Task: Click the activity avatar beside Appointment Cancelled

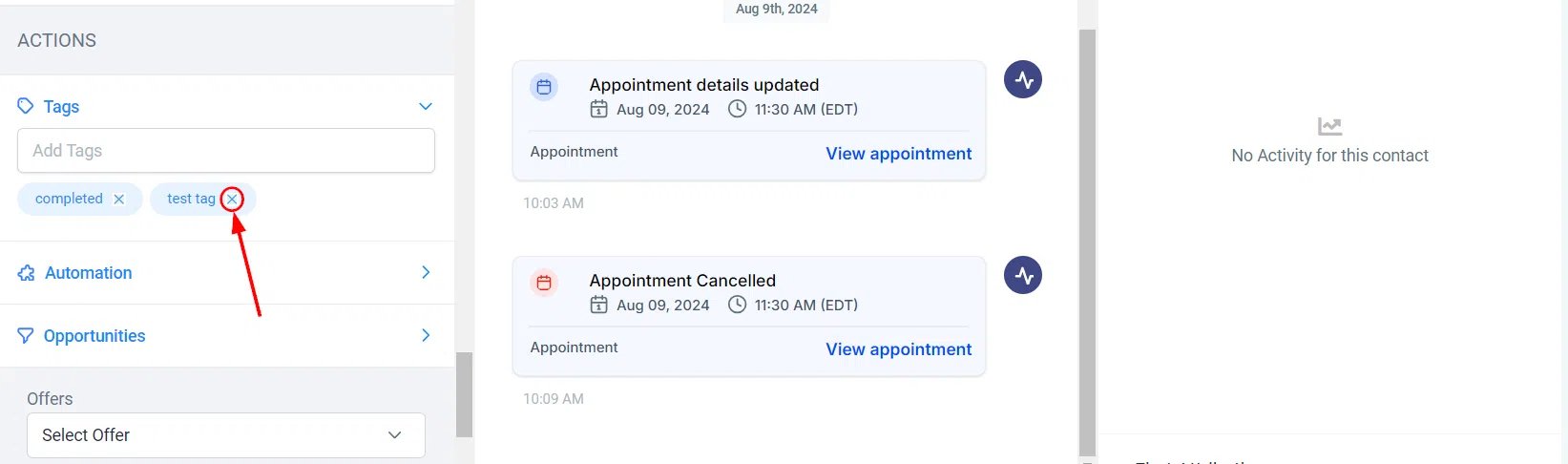Action: coord(1023,275)
